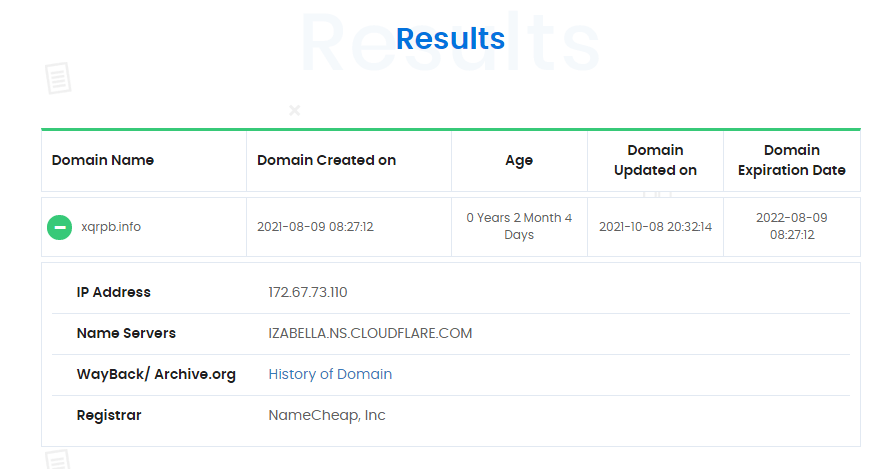This screenshot has height=469, width=885.
Task: Click the blue Results heading
Action: click(450, 38)
